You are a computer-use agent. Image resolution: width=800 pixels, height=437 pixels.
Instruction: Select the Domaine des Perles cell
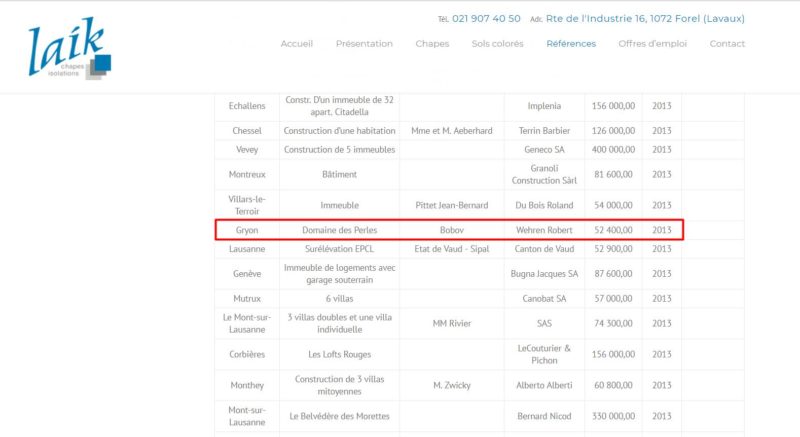tap(339, 230)
